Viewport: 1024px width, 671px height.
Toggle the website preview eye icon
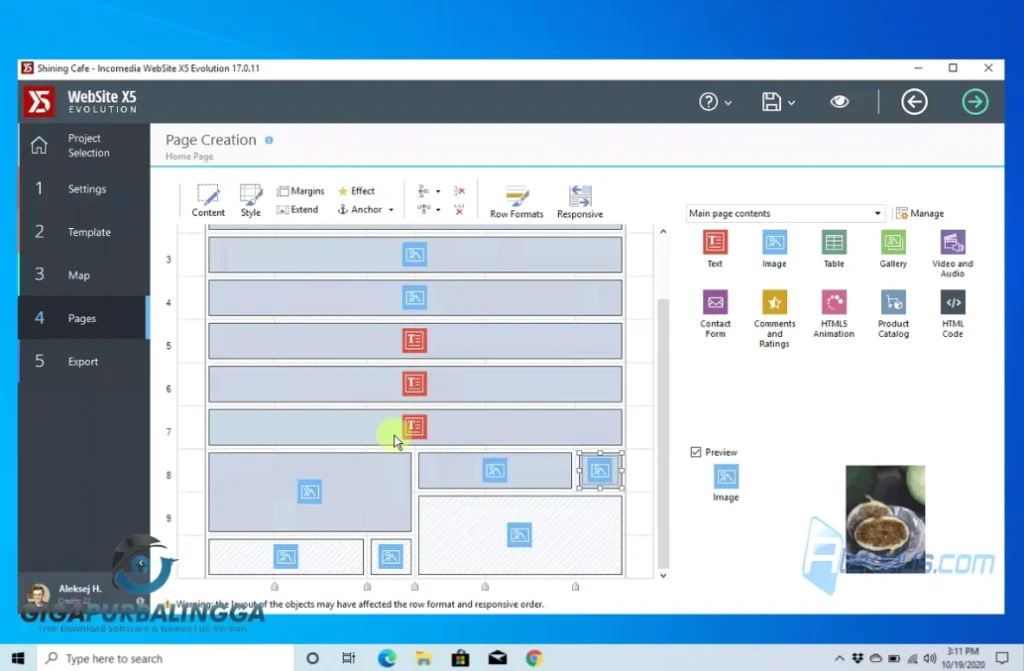point(839,102)
